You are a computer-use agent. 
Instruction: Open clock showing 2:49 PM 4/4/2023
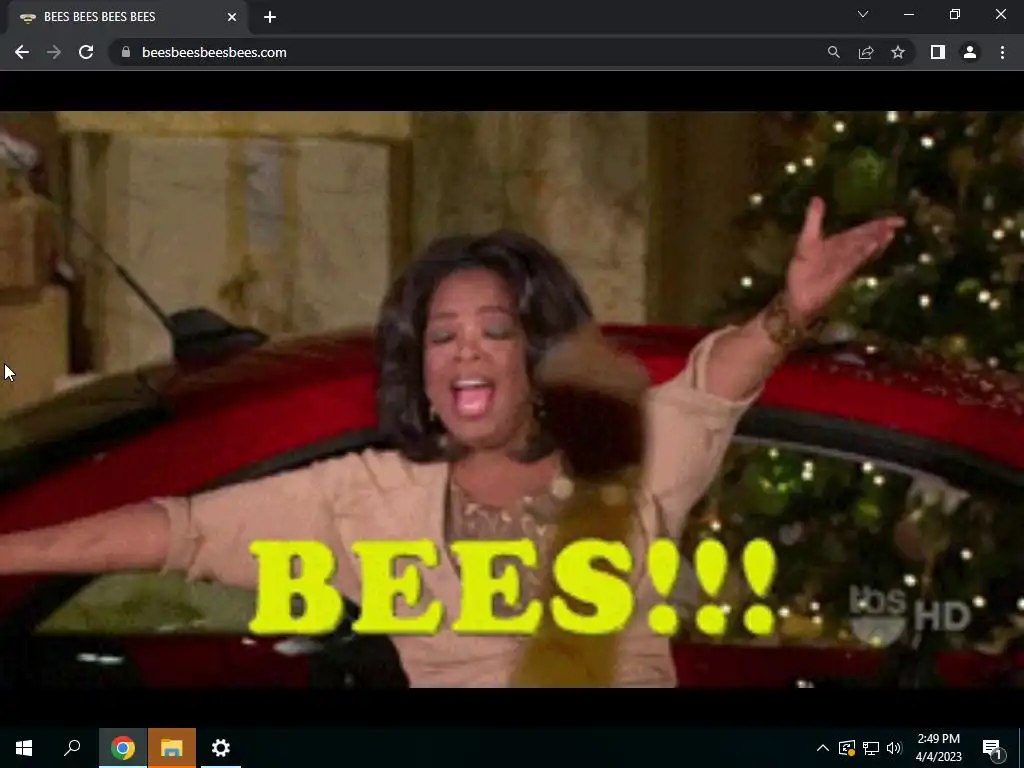(938, 748)
